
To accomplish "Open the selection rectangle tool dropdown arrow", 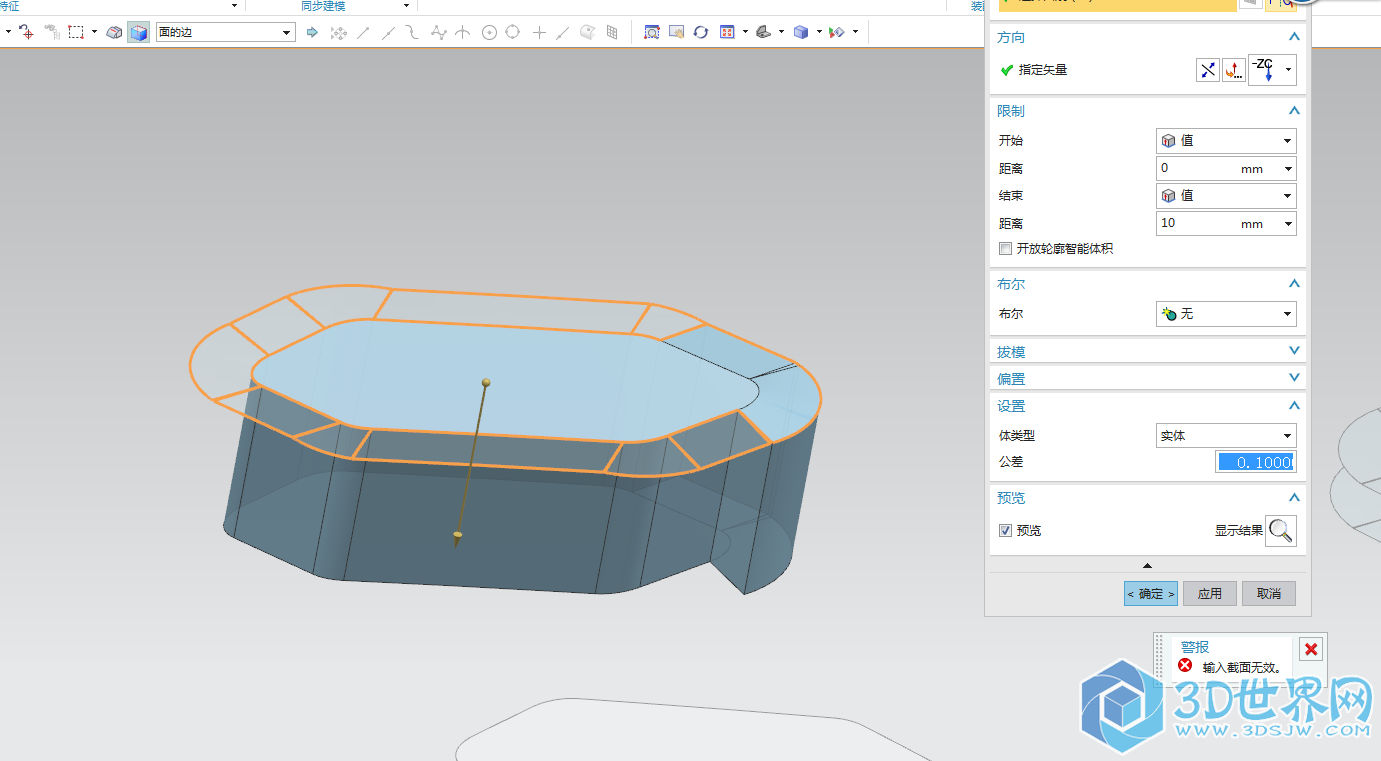I will (94, 32).
